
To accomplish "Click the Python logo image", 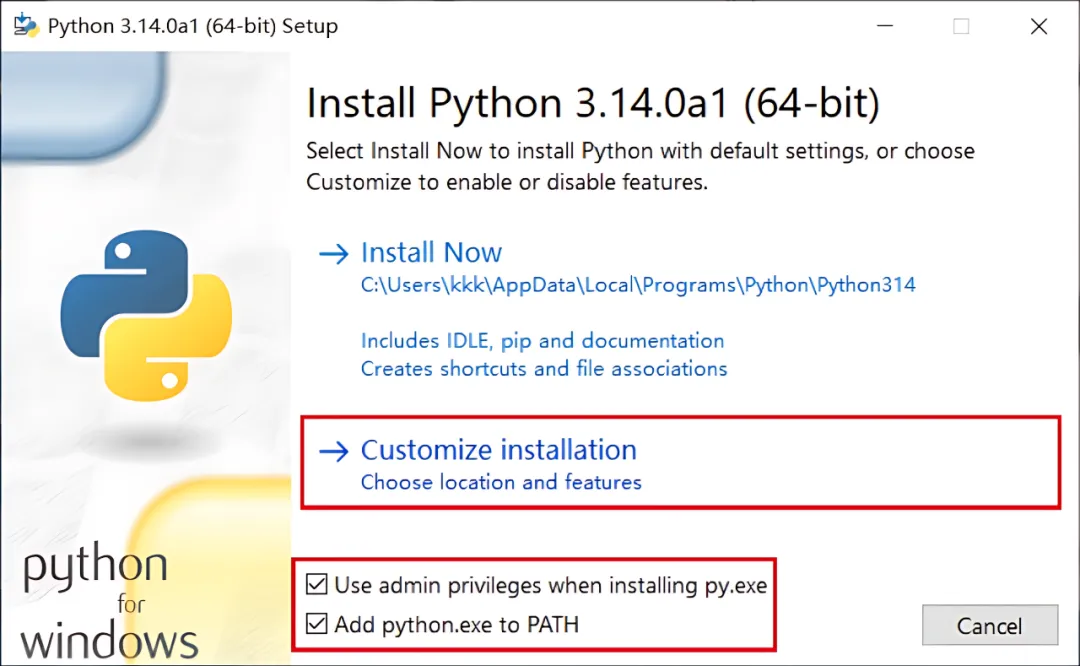I will tap(146, 315).
